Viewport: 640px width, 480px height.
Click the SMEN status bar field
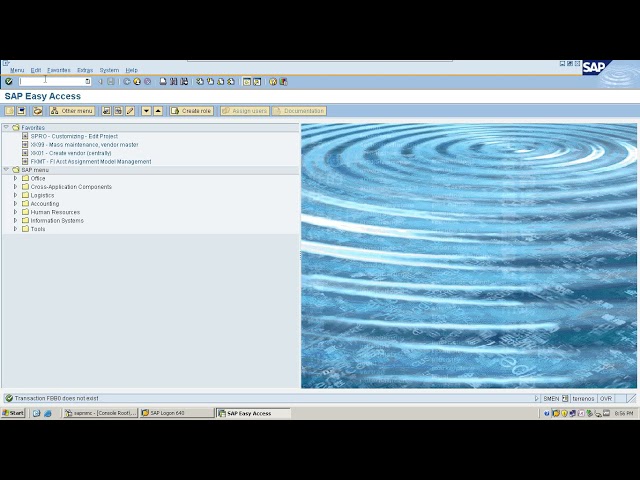click(551, 398)
